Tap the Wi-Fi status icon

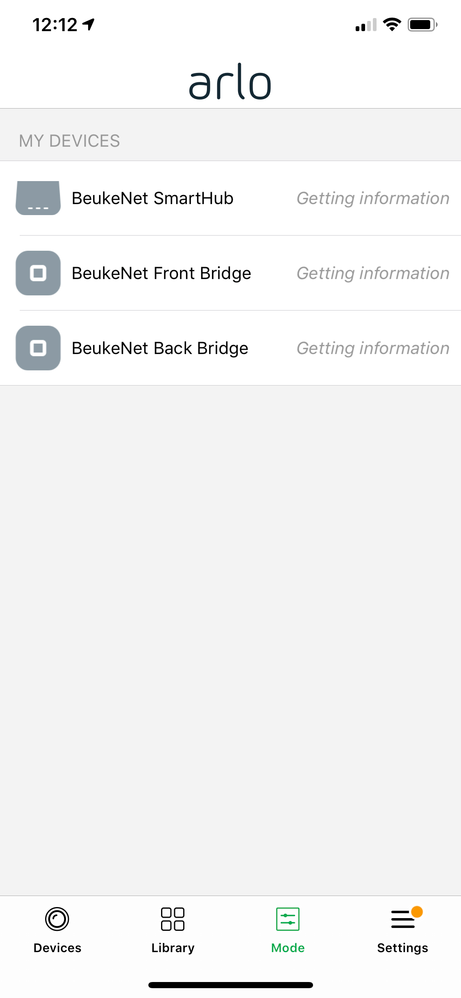click(392, 25)
